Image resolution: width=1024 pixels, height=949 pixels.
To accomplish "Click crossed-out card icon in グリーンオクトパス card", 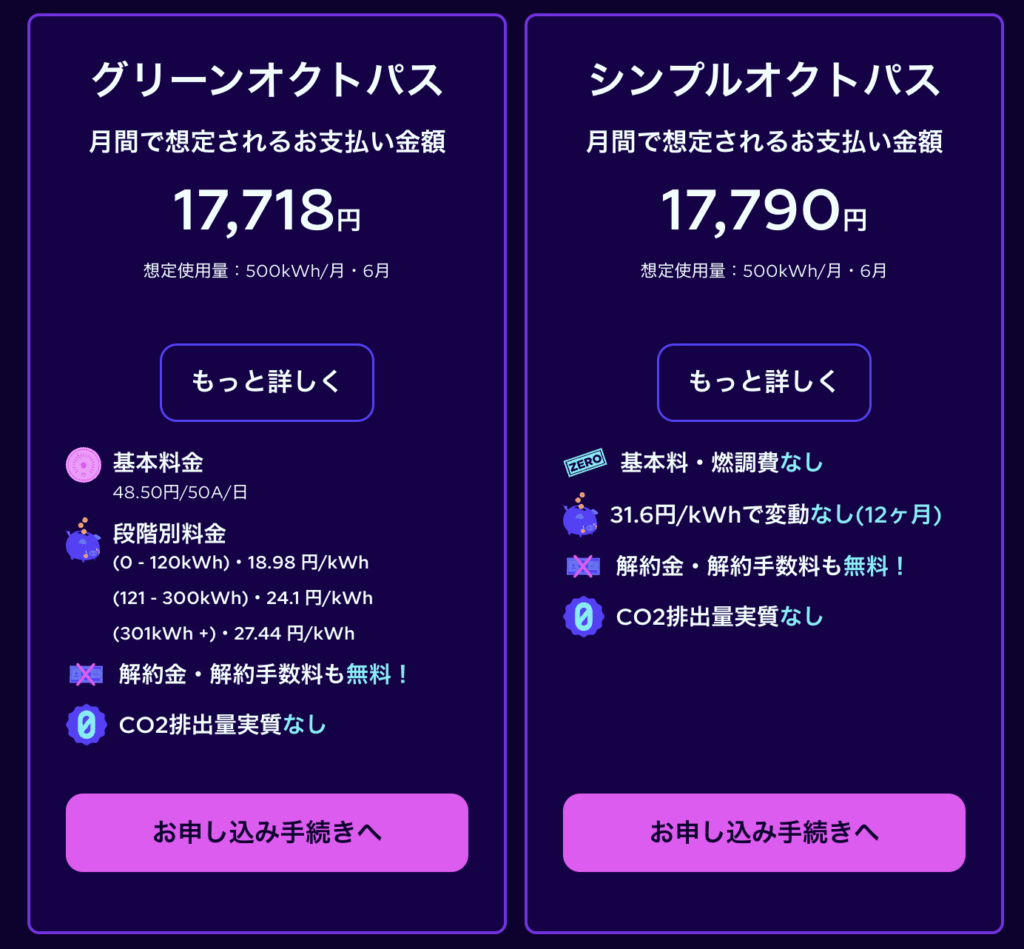I will click(x=86, y=674).
